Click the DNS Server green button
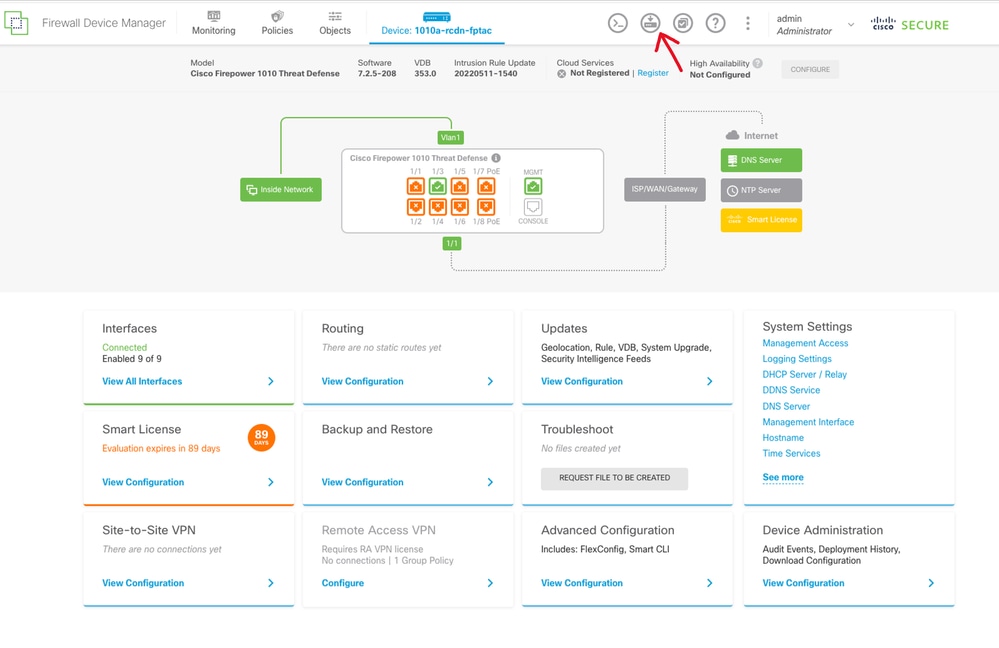This screenshot has height=648, width=999. tap(761, 160)
